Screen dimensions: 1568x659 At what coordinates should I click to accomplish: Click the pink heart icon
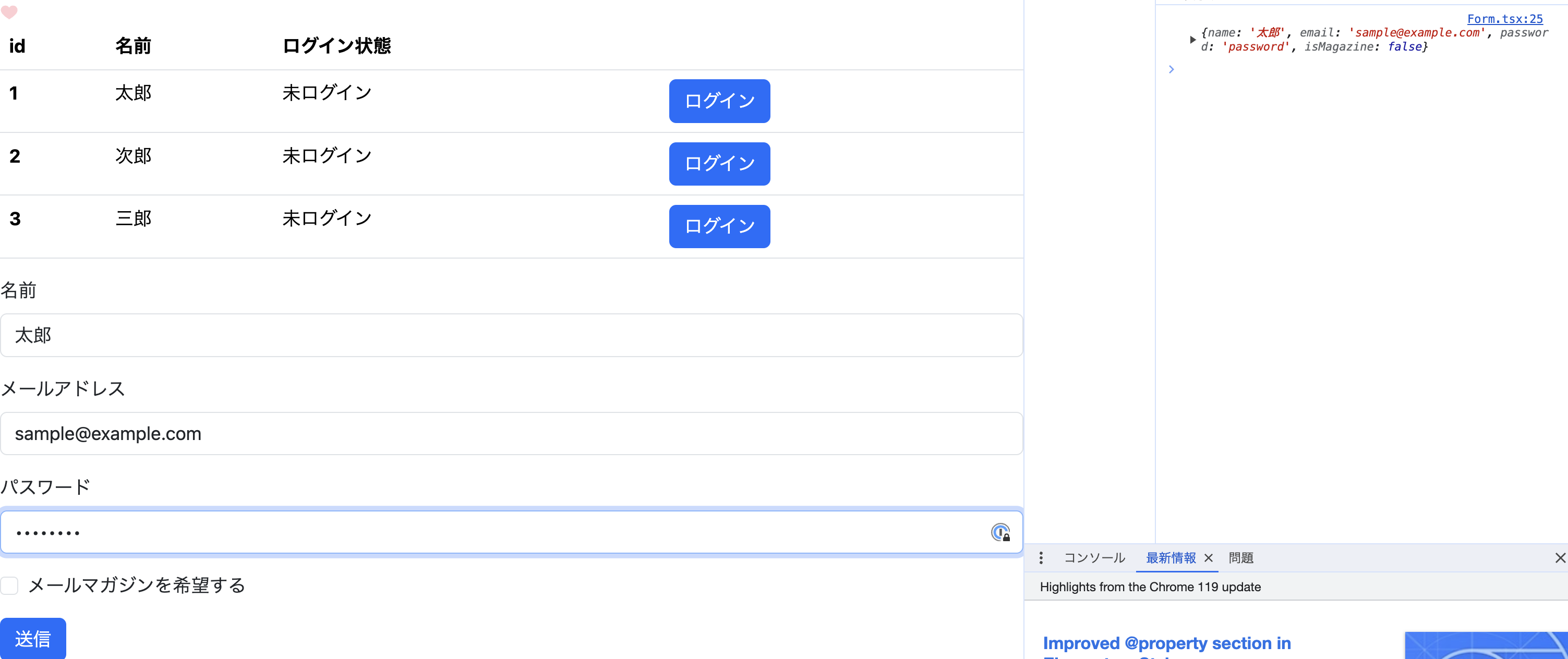[x=9, y=11]
